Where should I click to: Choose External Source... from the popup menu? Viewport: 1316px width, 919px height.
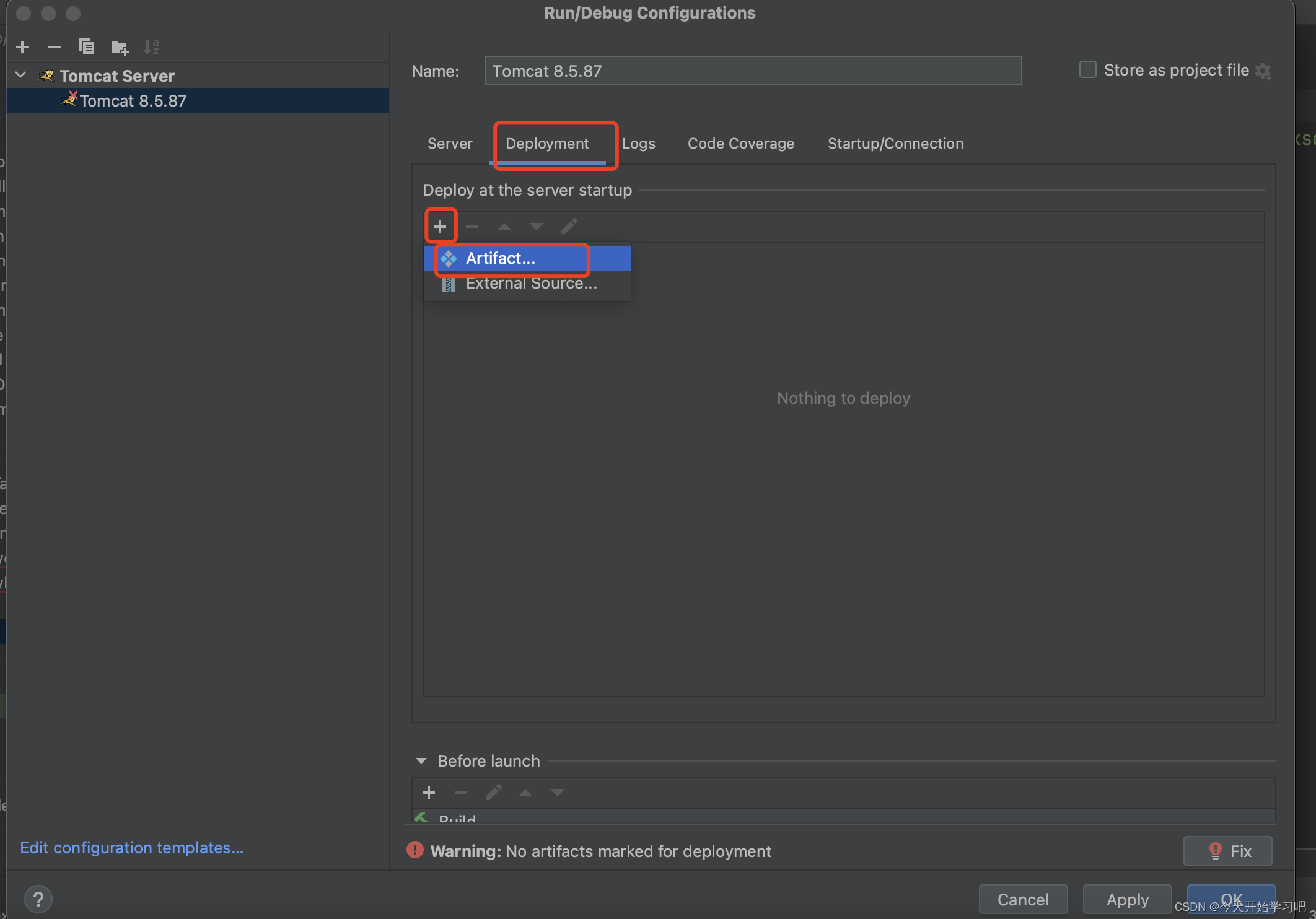tap(527, 284)
